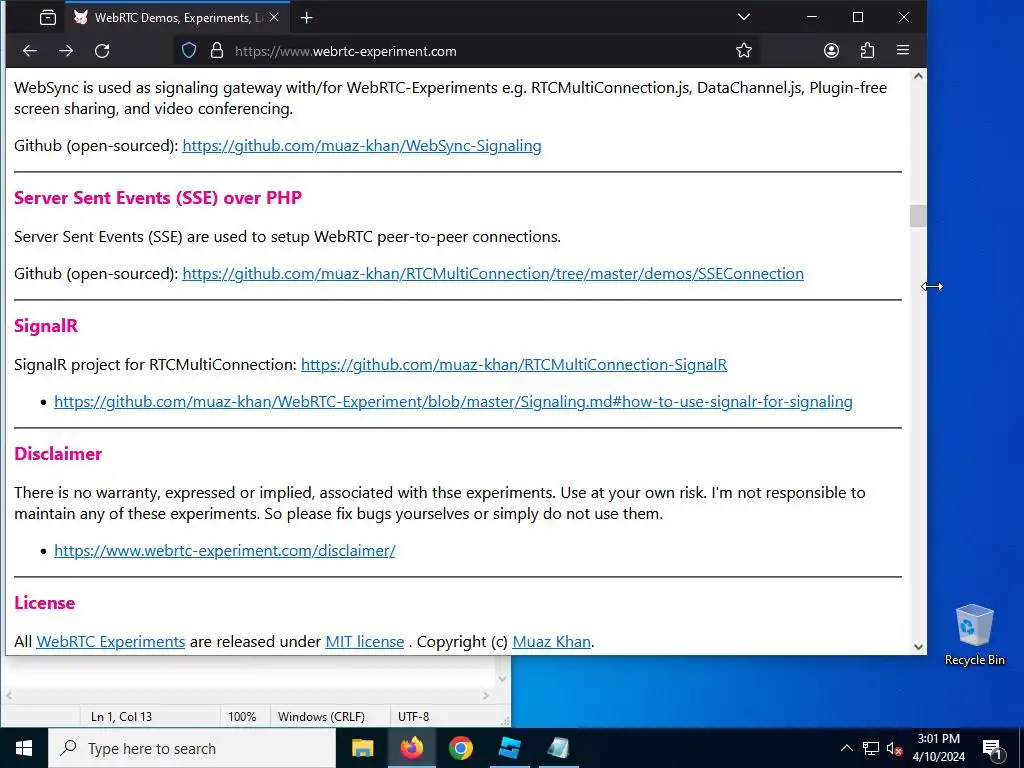Open the notification center icon
Viewport: 1024px width, 768px height.
[x=992, y=749]
